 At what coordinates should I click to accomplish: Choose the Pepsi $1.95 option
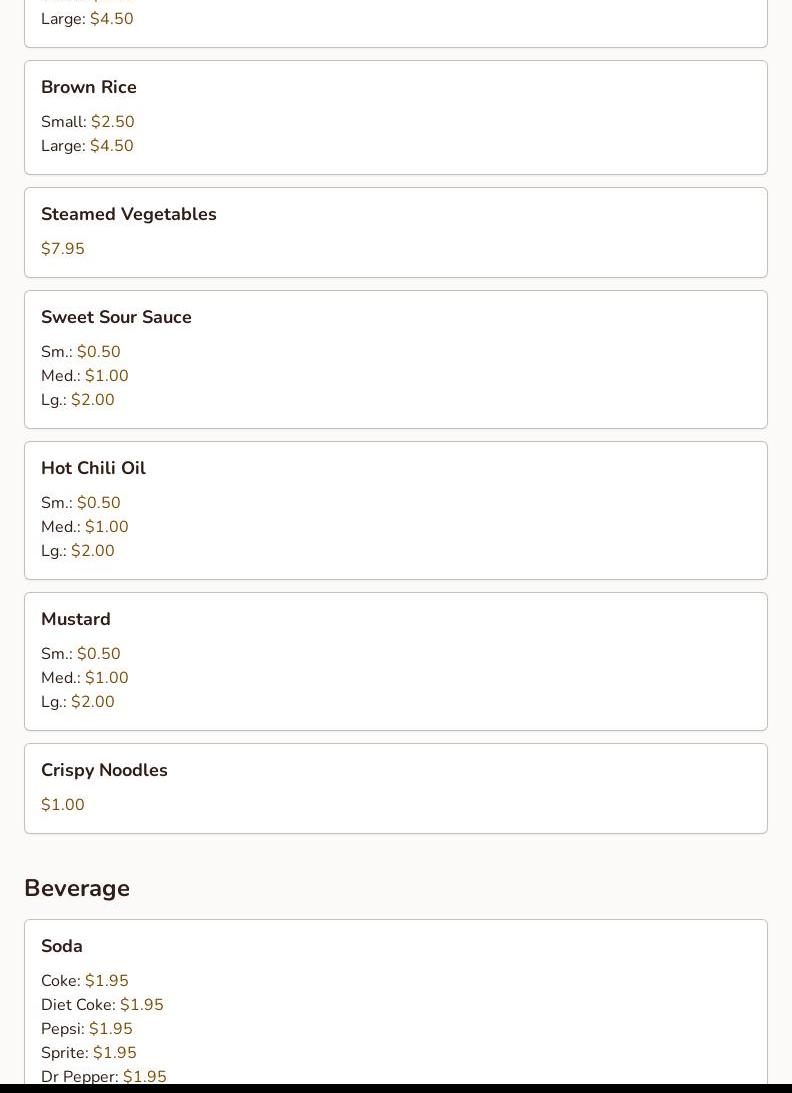[87, 1029]
